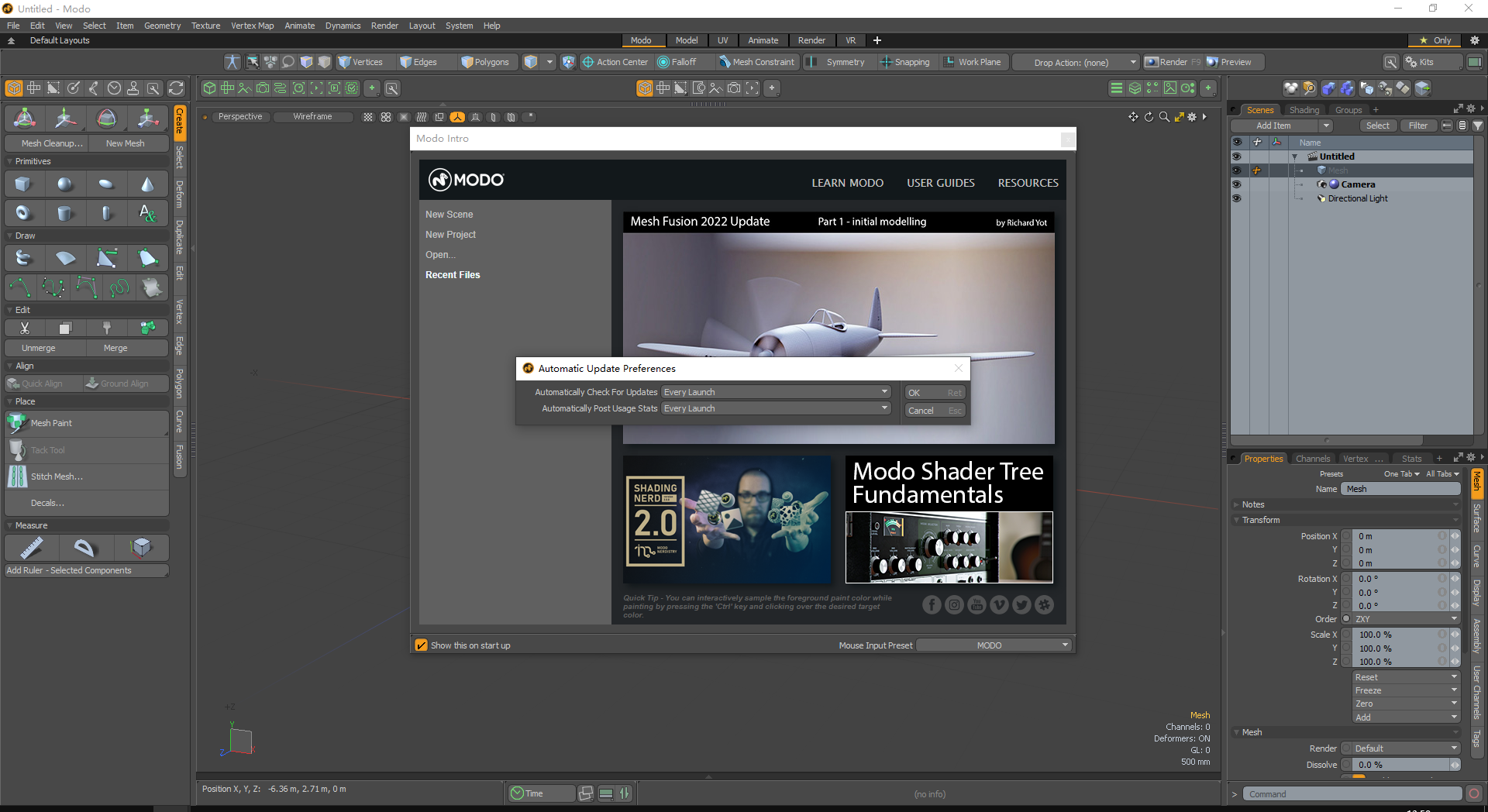Switch to the Shading panel tab
The width and height of the screenshot is (1488, 812).
pyautogui.click(x=1304, y=110)
